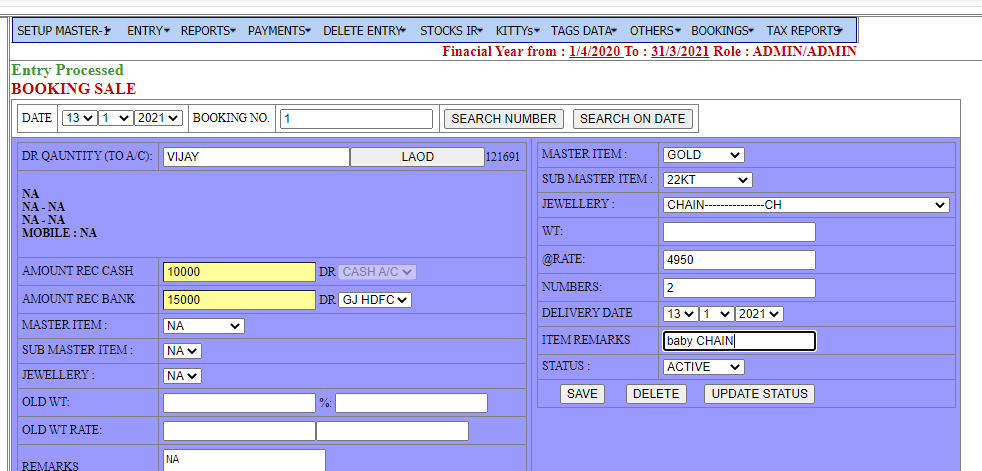
Task: Open the booking date year dropdown
Action: tap(159, 118)
